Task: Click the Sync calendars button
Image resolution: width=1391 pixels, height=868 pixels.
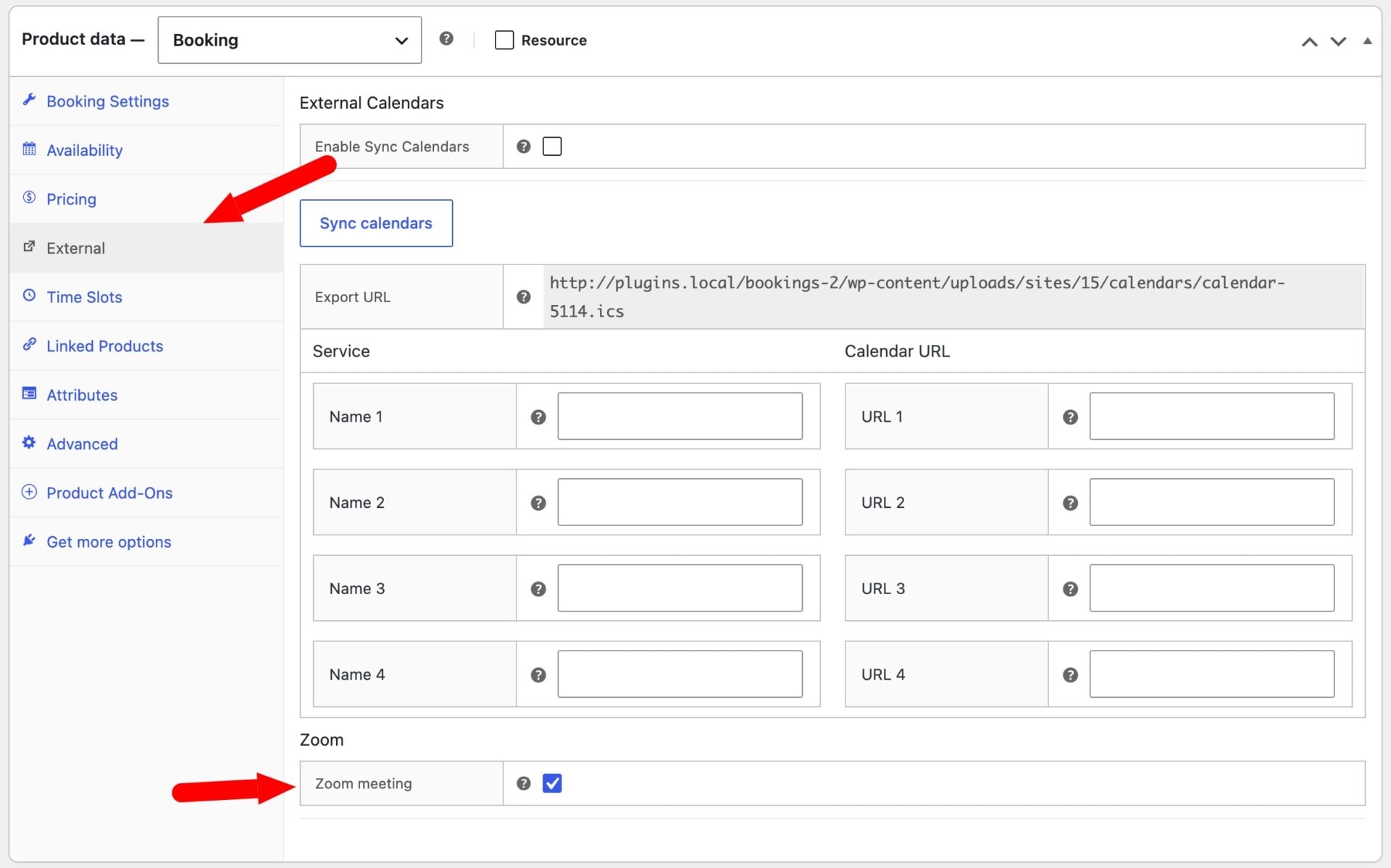Action: (x=376, y=223)
